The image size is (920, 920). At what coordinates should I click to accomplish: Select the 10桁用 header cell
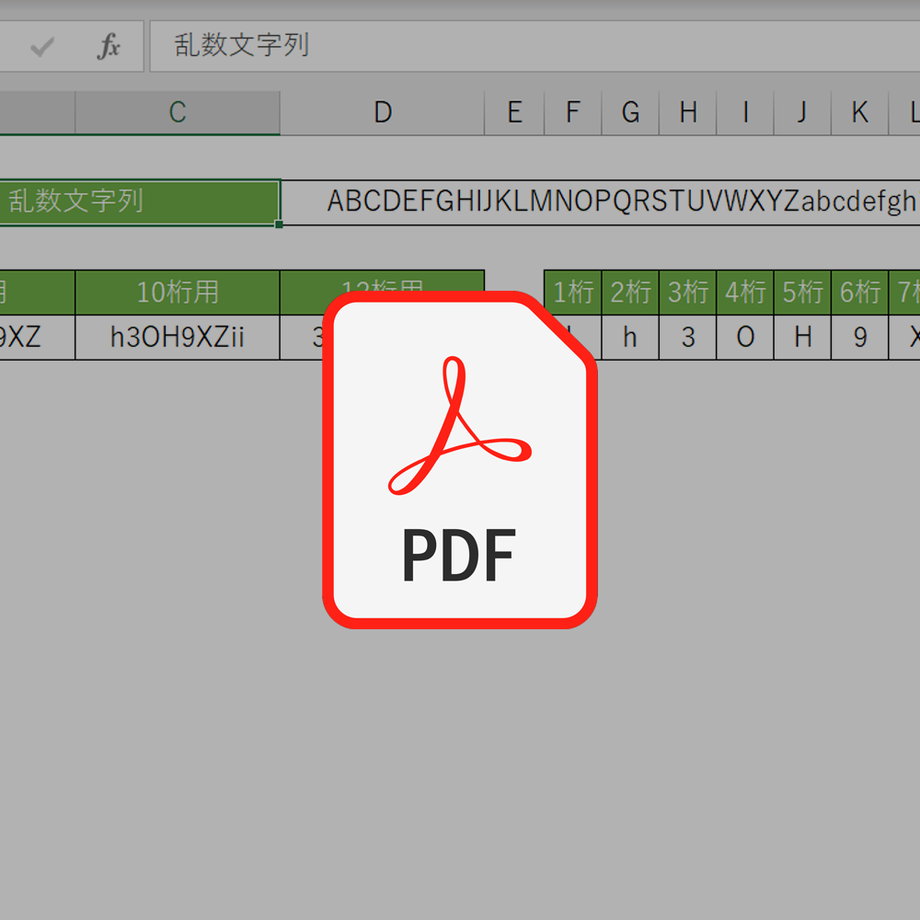point(177,292)
